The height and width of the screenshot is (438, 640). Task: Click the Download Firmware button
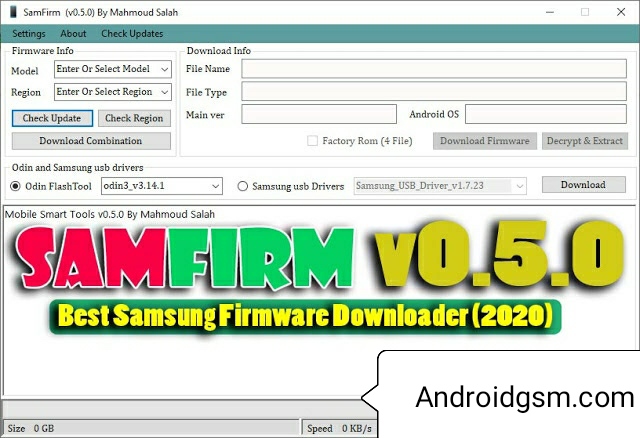485,141
